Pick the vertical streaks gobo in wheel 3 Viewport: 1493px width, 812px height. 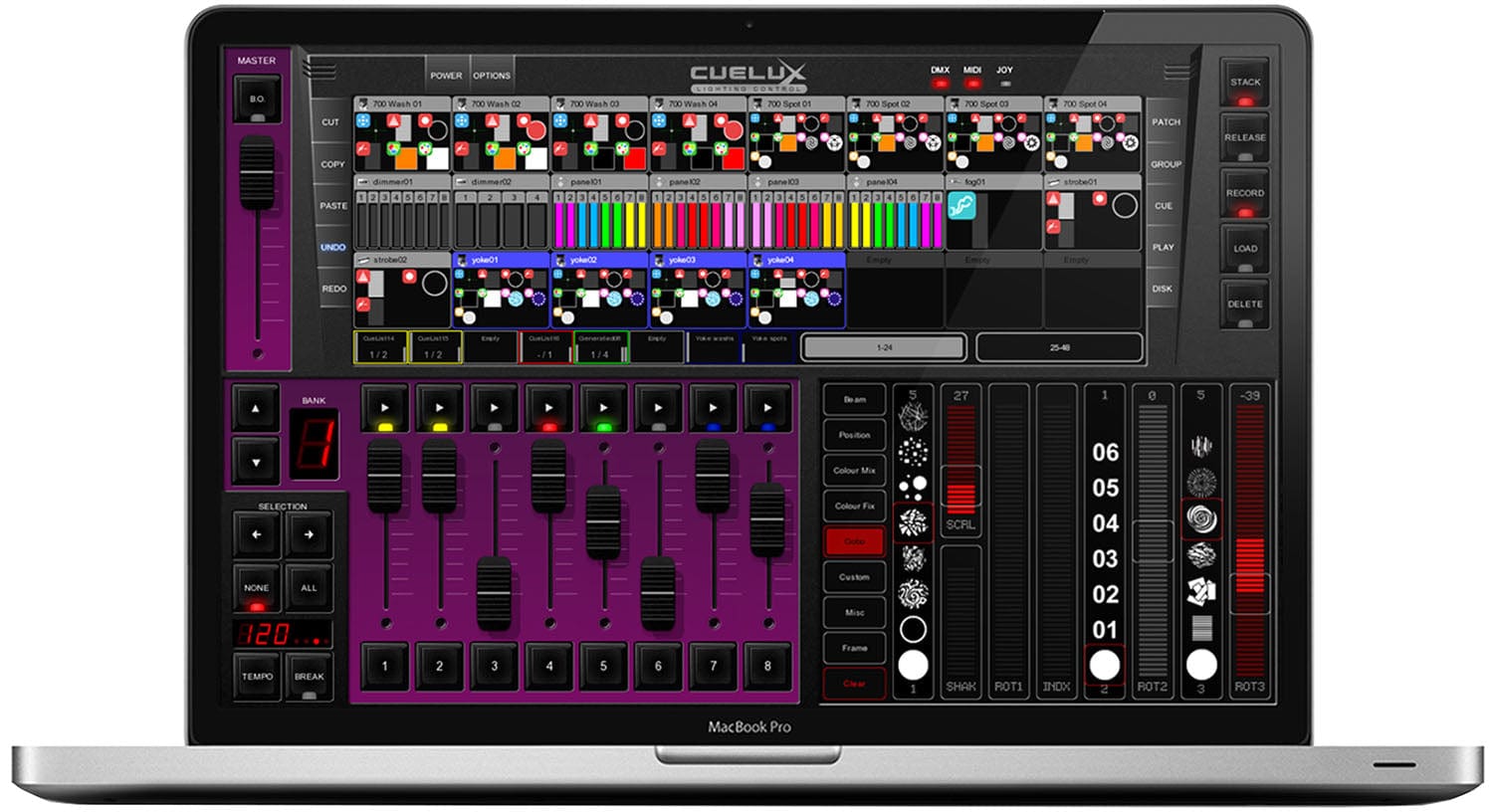pyautogui.click(x=1201, y=446)
